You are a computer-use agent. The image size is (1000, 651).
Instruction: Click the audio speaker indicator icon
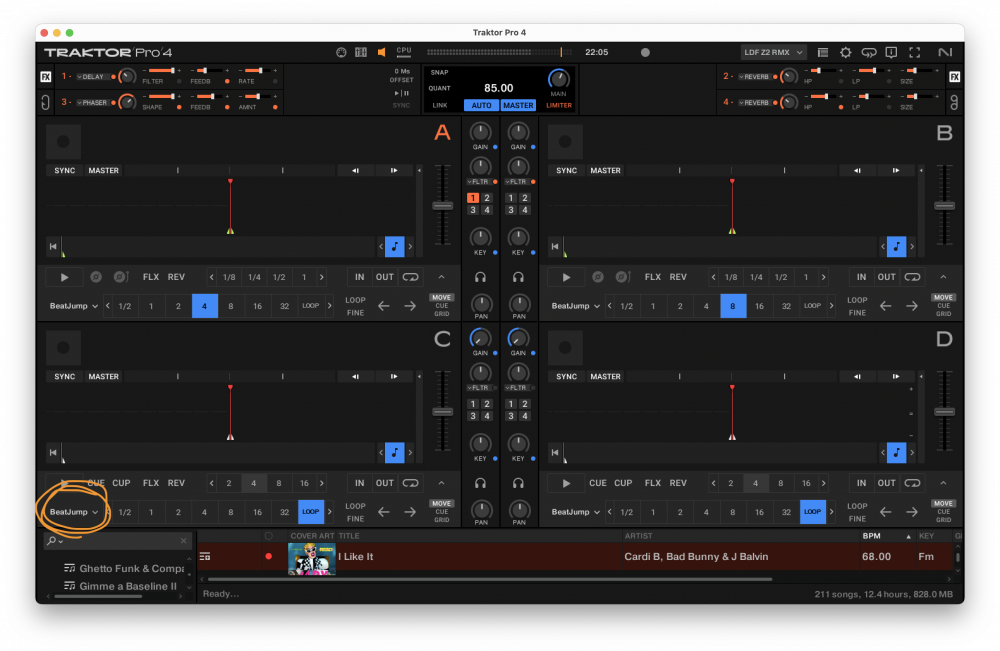(x=381, y=52)
